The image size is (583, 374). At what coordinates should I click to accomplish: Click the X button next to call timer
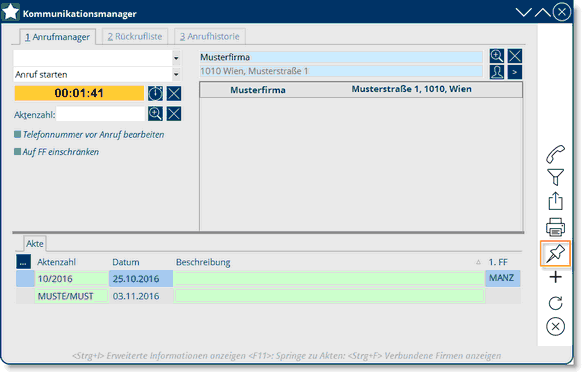[x=174, y=93]
